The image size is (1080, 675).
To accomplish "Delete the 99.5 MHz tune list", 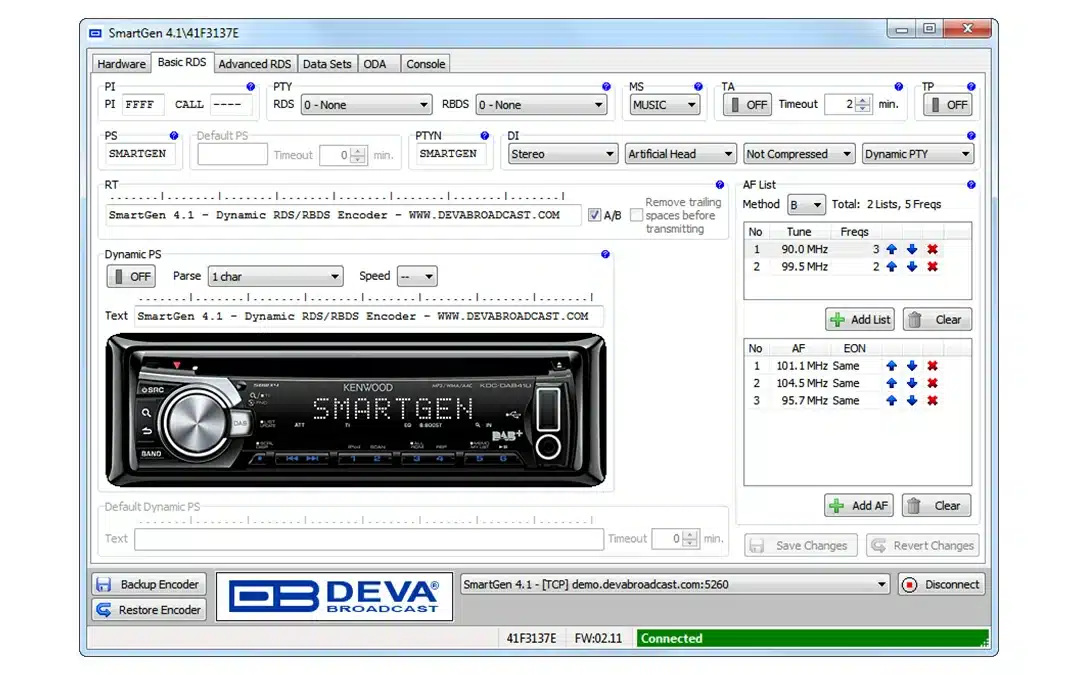I will click(x=933, y=267).
